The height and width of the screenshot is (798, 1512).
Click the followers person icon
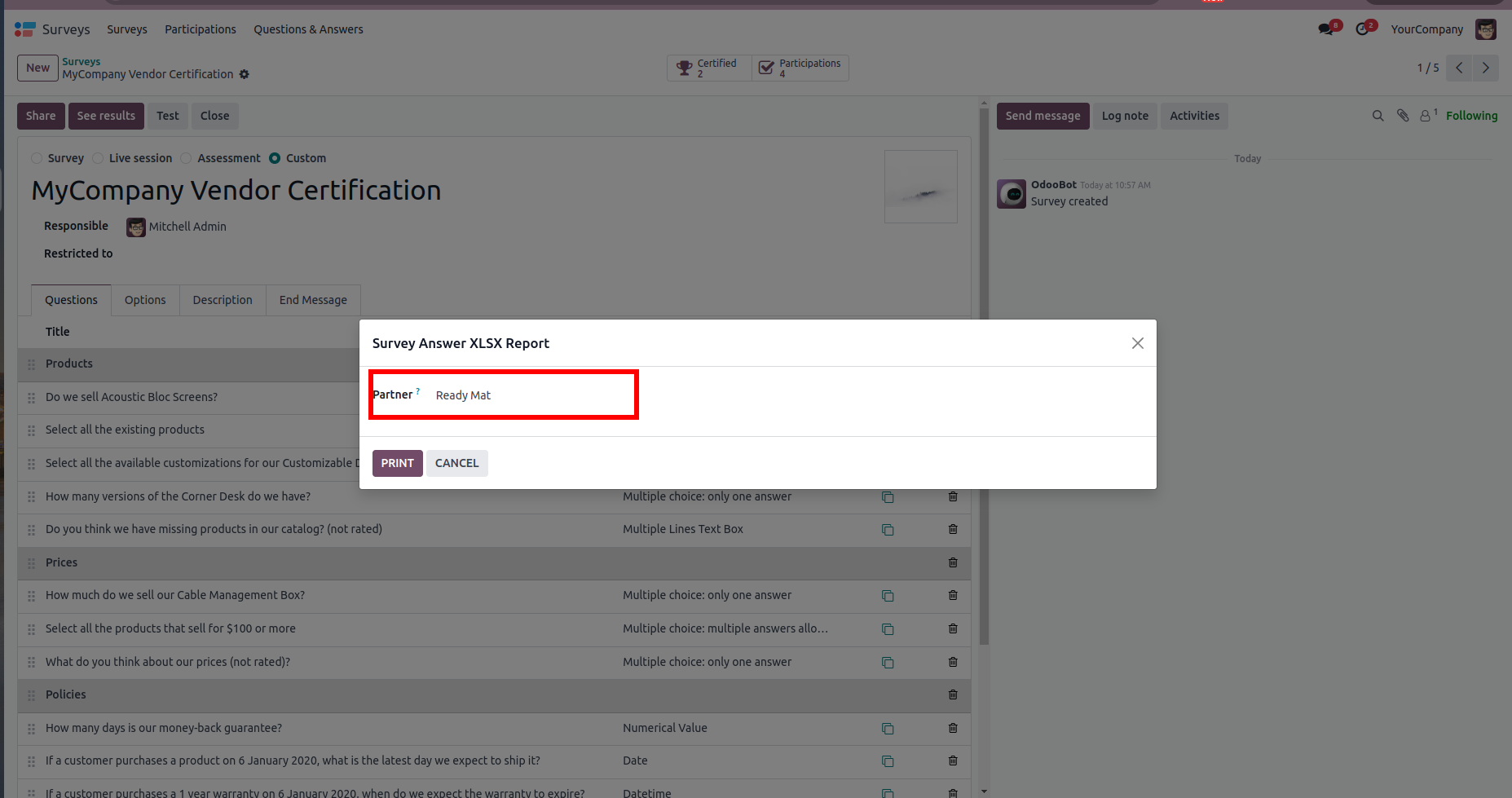tap(1426, 116)
